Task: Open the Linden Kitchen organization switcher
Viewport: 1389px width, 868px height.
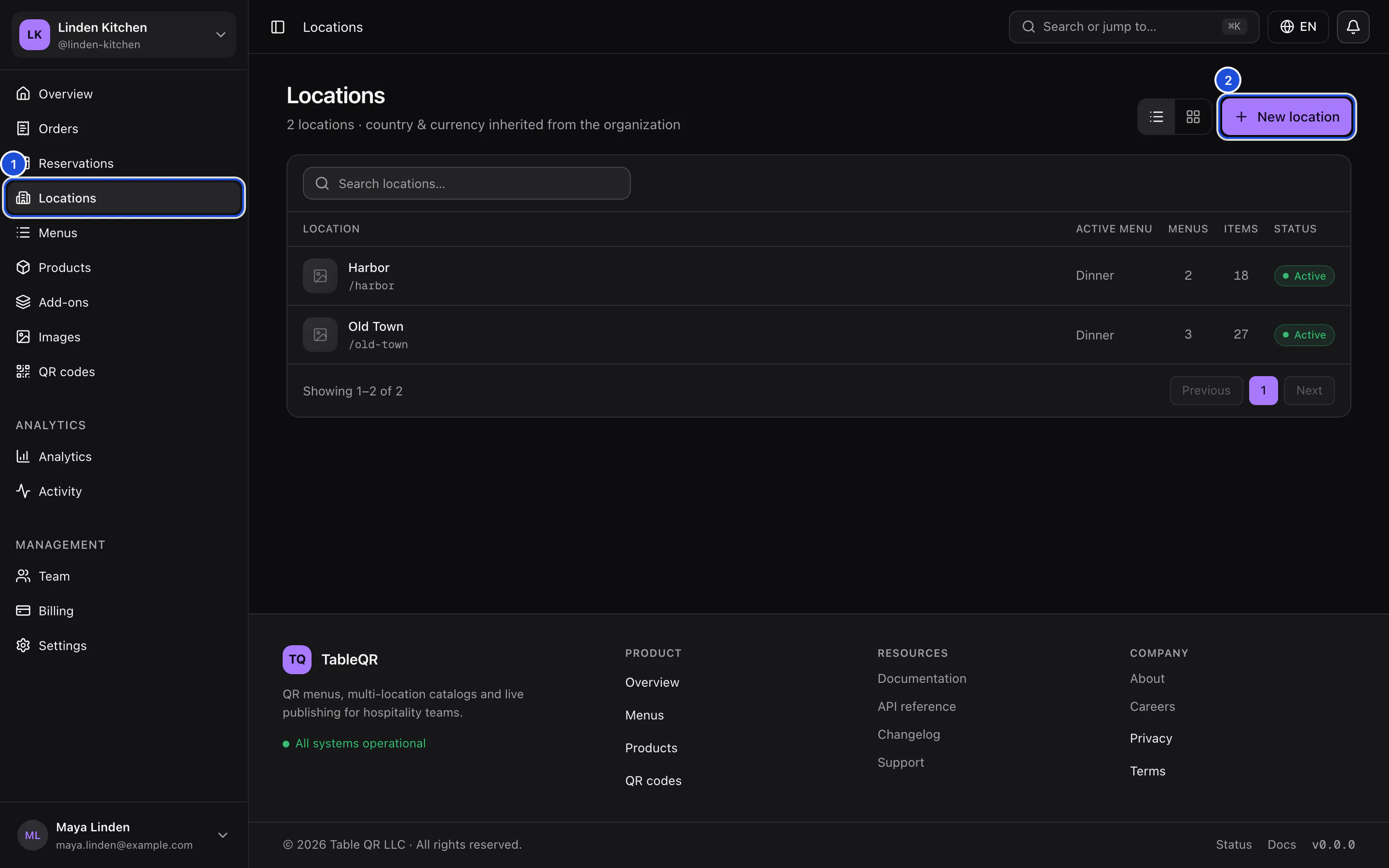Action: pos(124,35)
